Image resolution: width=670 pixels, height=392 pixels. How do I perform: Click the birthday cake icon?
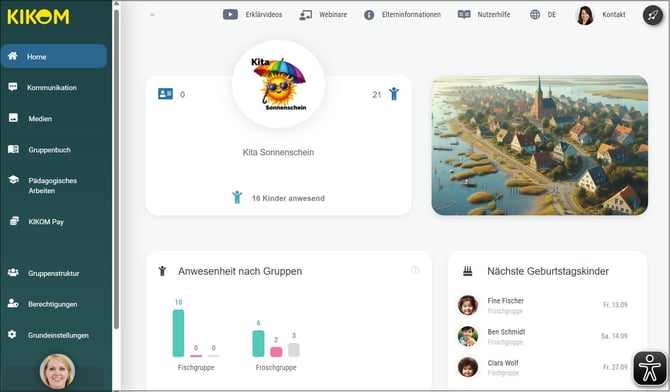(468, 271)
